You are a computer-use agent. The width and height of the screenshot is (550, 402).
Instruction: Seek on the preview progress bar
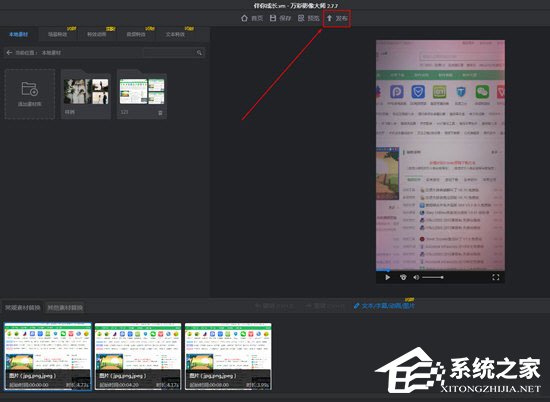click(441, 270)
